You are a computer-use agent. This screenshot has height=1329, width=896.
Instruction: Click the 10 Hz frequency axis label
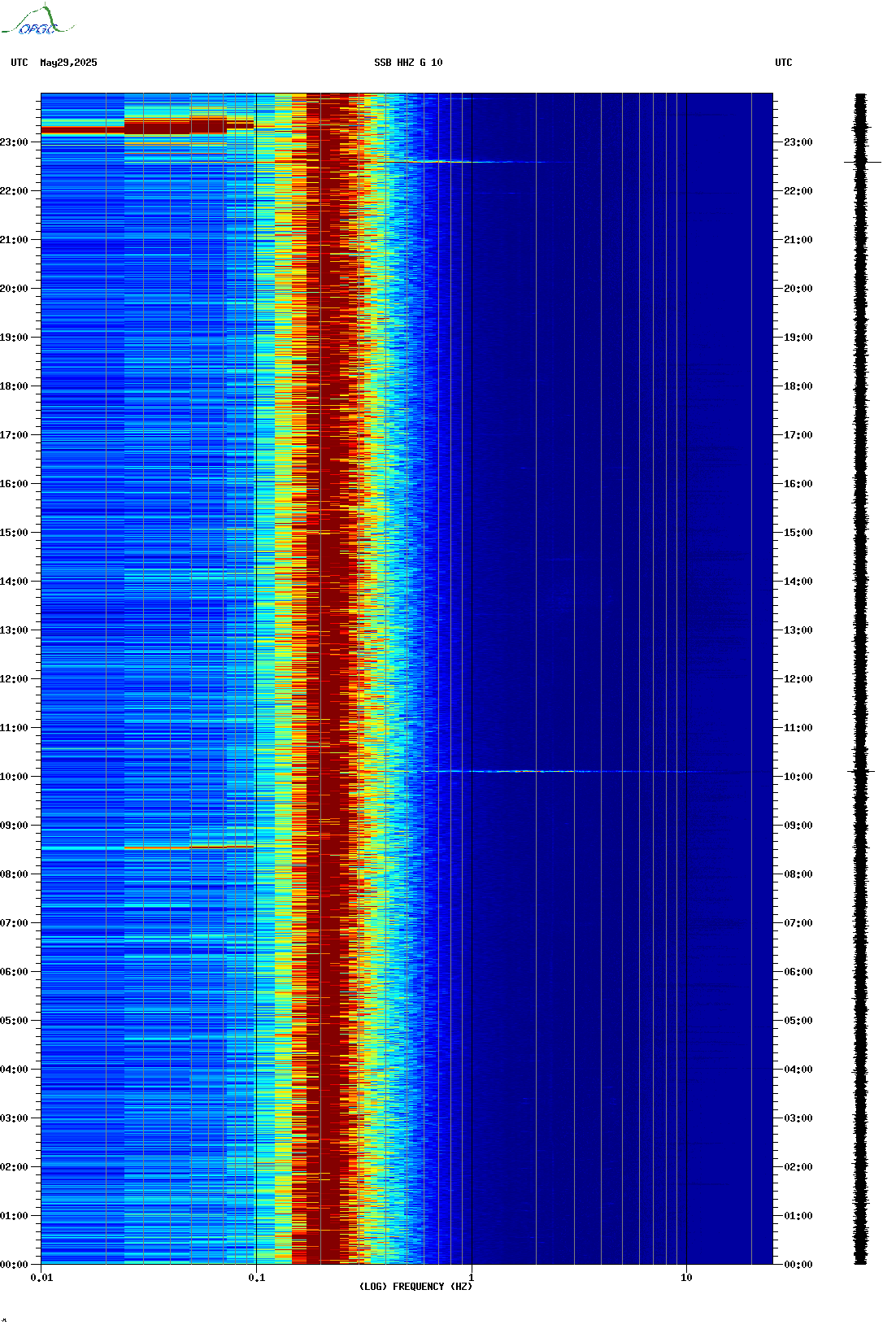pyautogui.click(x=686, y=1278)
